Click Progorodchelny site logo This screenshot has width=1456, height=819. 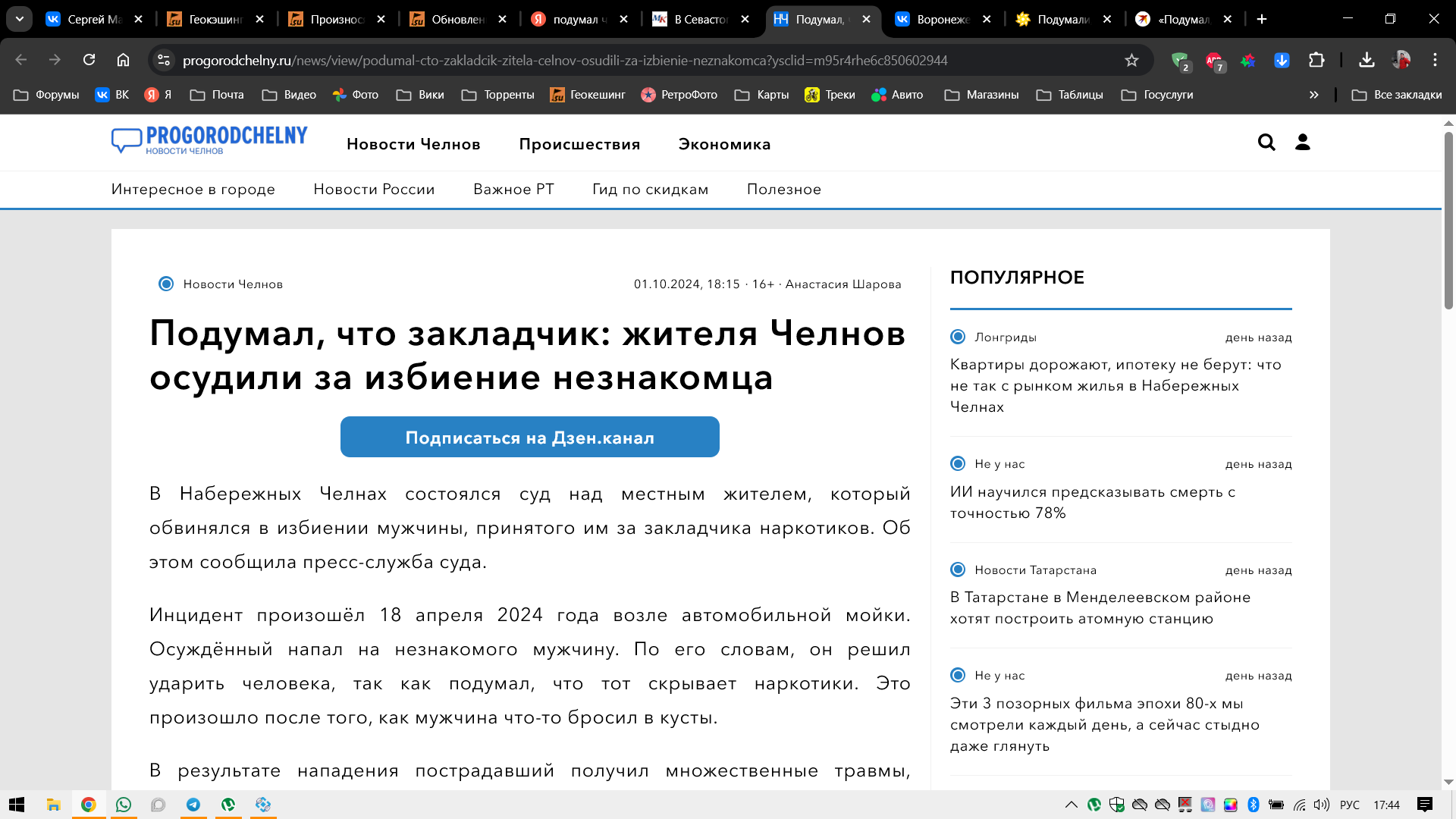tap(209, 140)
